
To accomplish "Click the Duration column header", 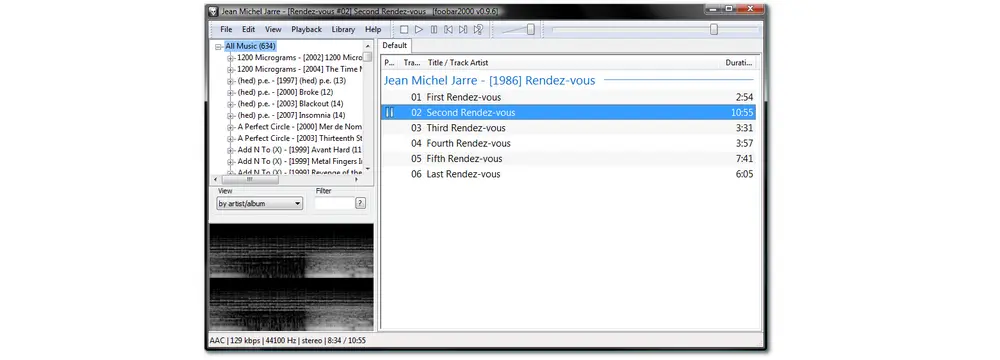I will click(740, 63).
